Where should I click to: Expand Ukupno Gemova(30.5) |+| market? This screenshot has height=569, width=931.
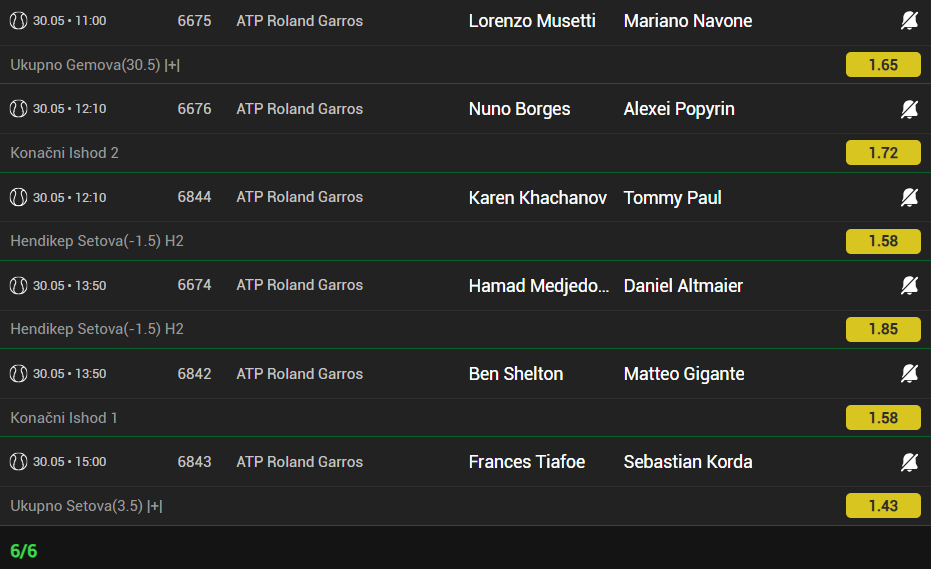pos(95,65)
